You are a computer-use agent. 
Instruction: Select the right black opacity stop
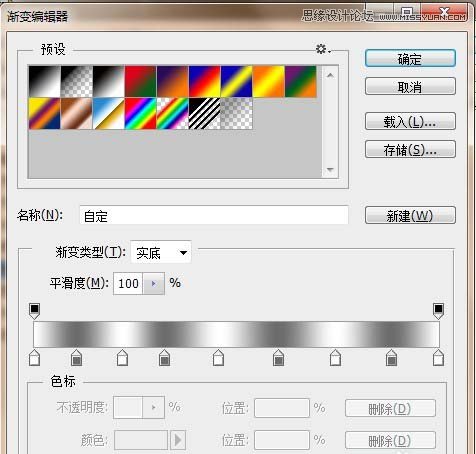tap(438, 311)
